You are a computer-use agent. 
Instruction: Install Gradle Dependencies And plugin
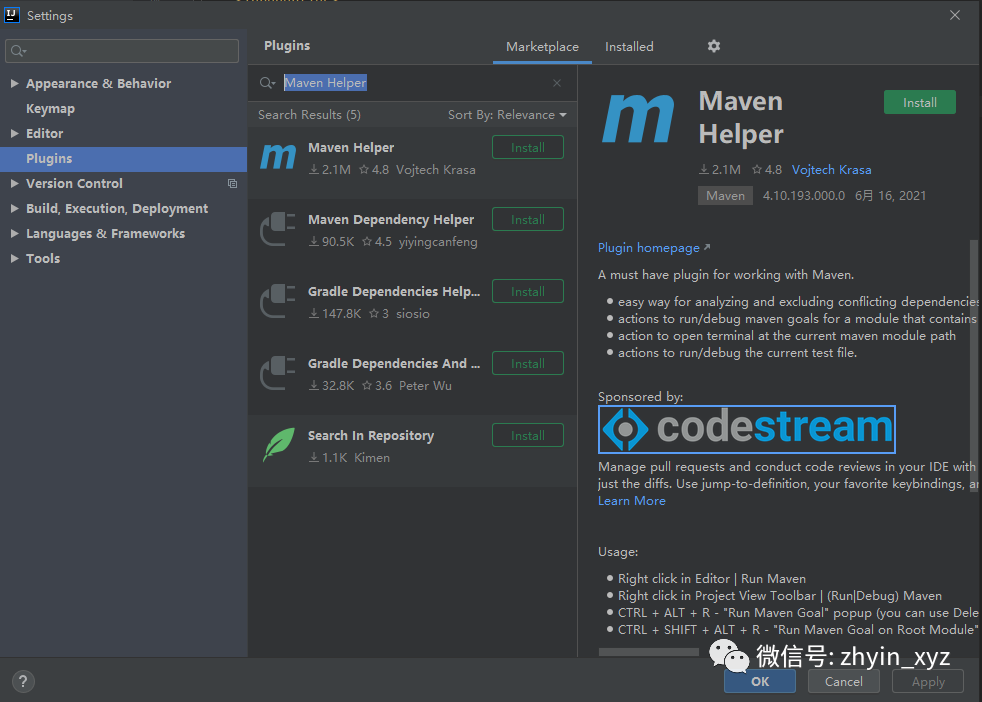coord(527,364)
